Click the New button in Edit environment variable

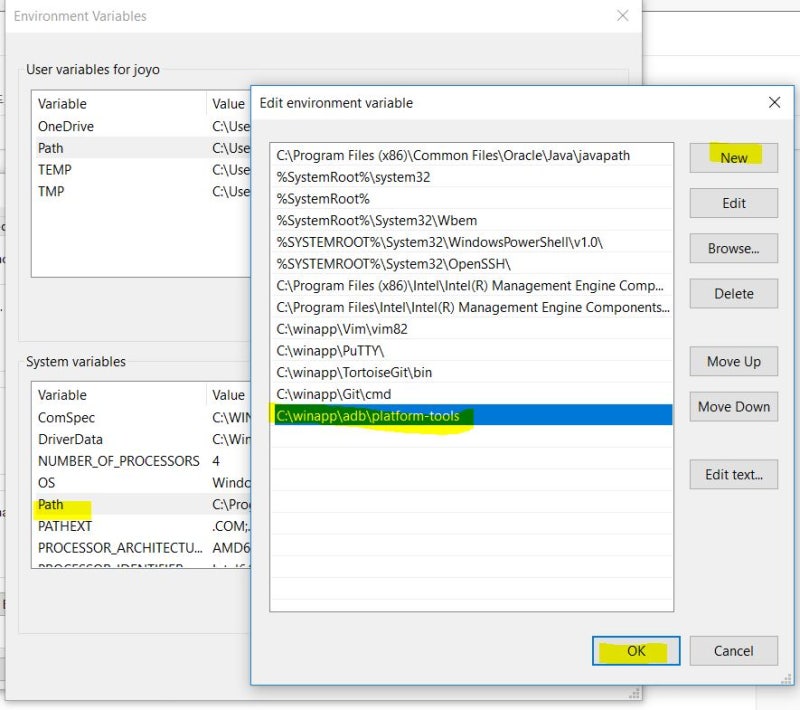pos(733,158)
